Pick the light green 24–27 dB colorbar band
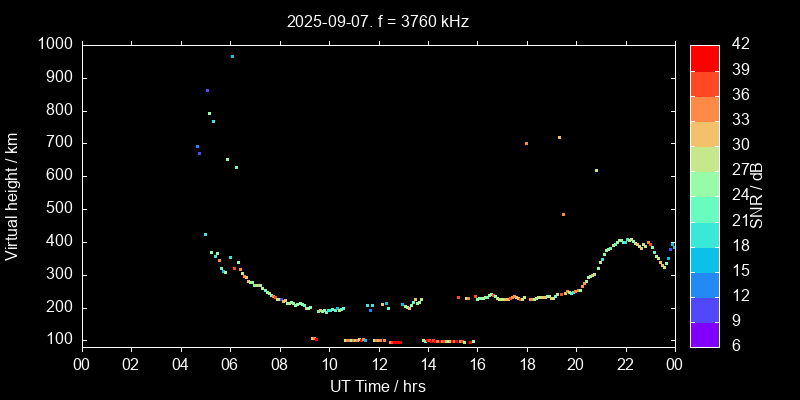The width and height of the screenshot is (800, 400). tap(705, 182)
